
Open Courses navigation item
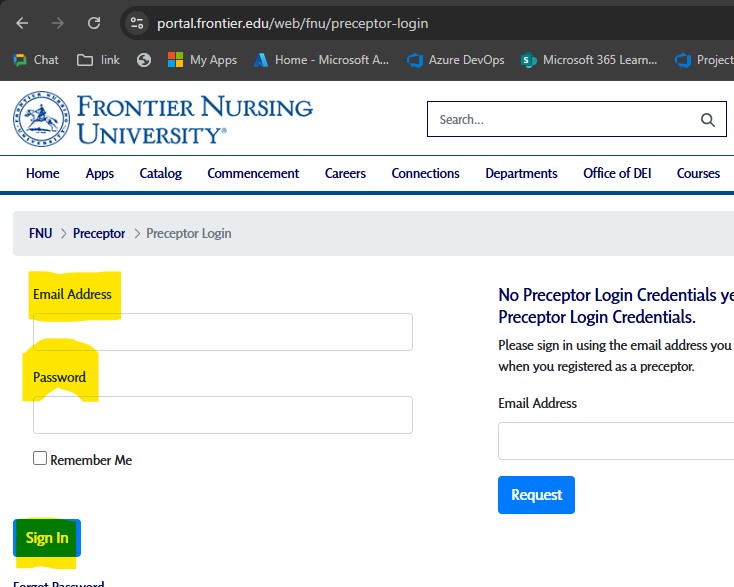(x=698, y=173)
